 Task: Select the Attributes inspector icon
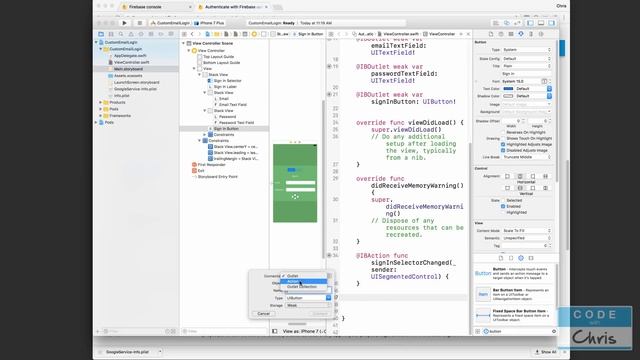[521, 34]
